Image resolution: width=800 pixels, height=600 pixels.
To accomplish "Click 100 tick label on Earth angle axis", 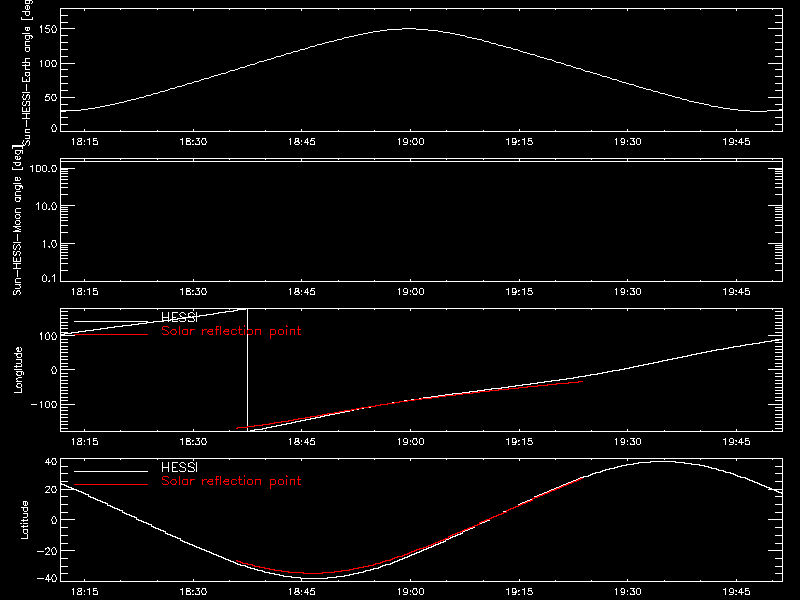I will [x=48, y=64].
